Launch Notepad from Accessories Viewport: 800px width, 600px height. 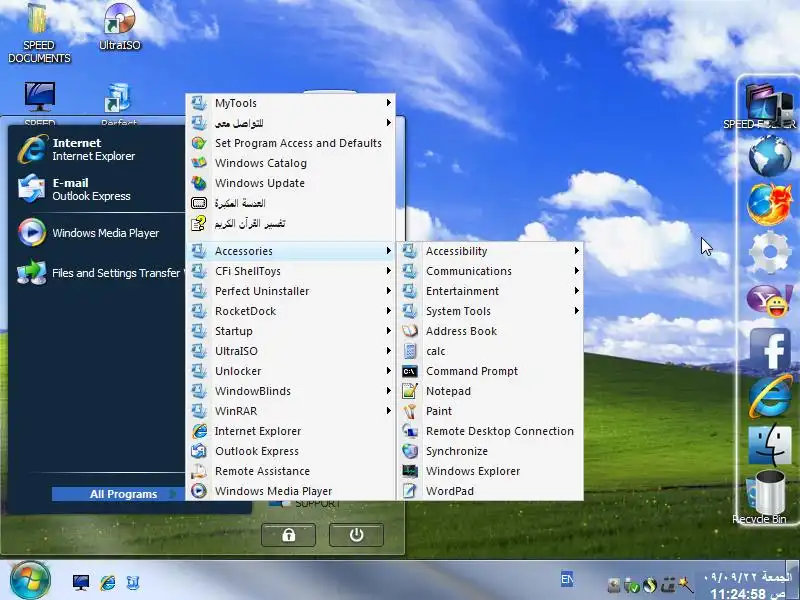click(490, 391)
